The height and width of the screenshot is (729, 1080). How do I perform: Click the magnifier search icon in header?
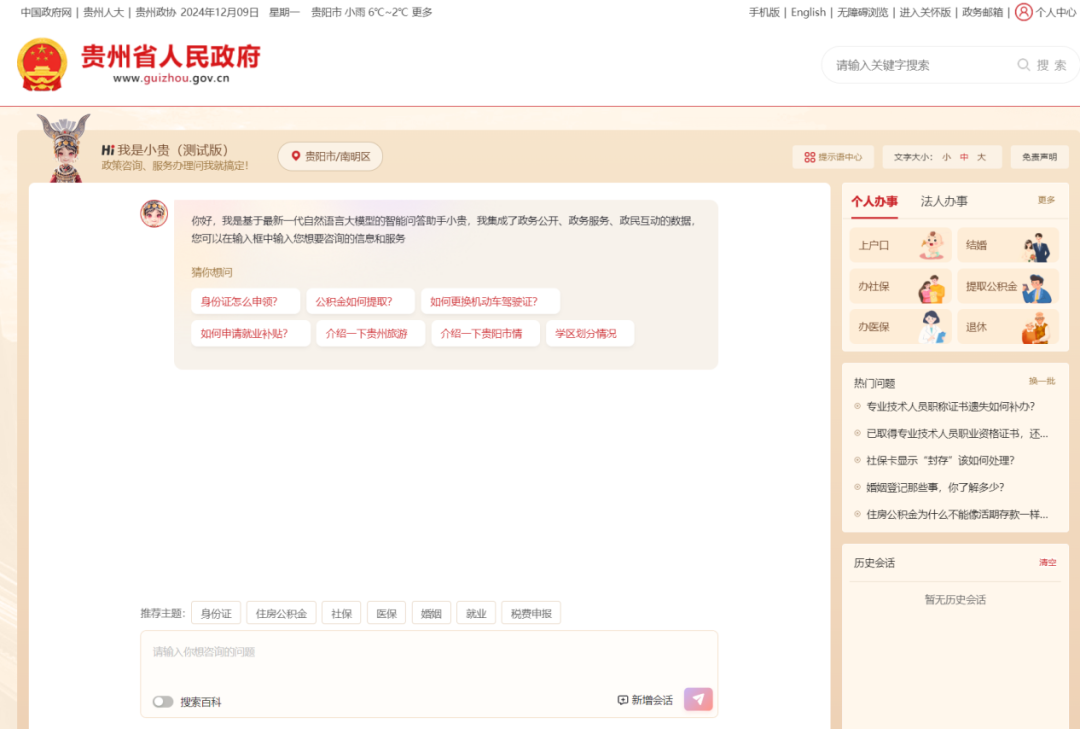[x=1022, y=64]
